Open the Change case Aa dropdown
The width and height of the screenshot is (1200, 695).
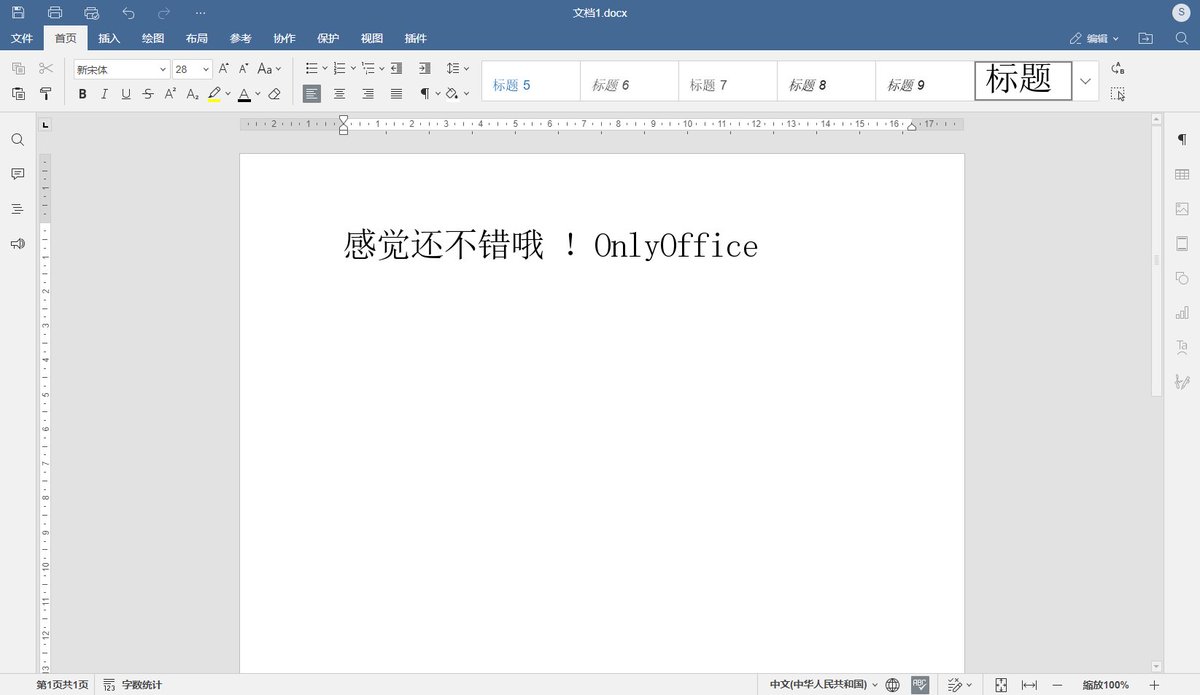click(x=269, y=68)
